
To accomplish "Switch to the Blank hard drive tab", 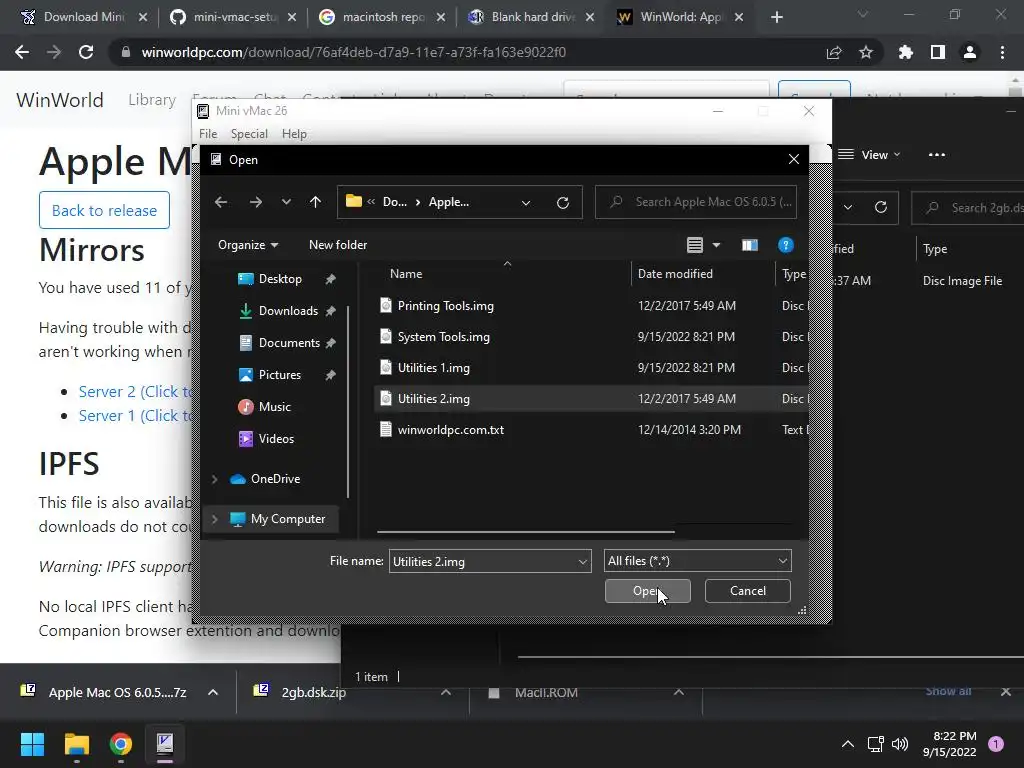I will point(531,17).
